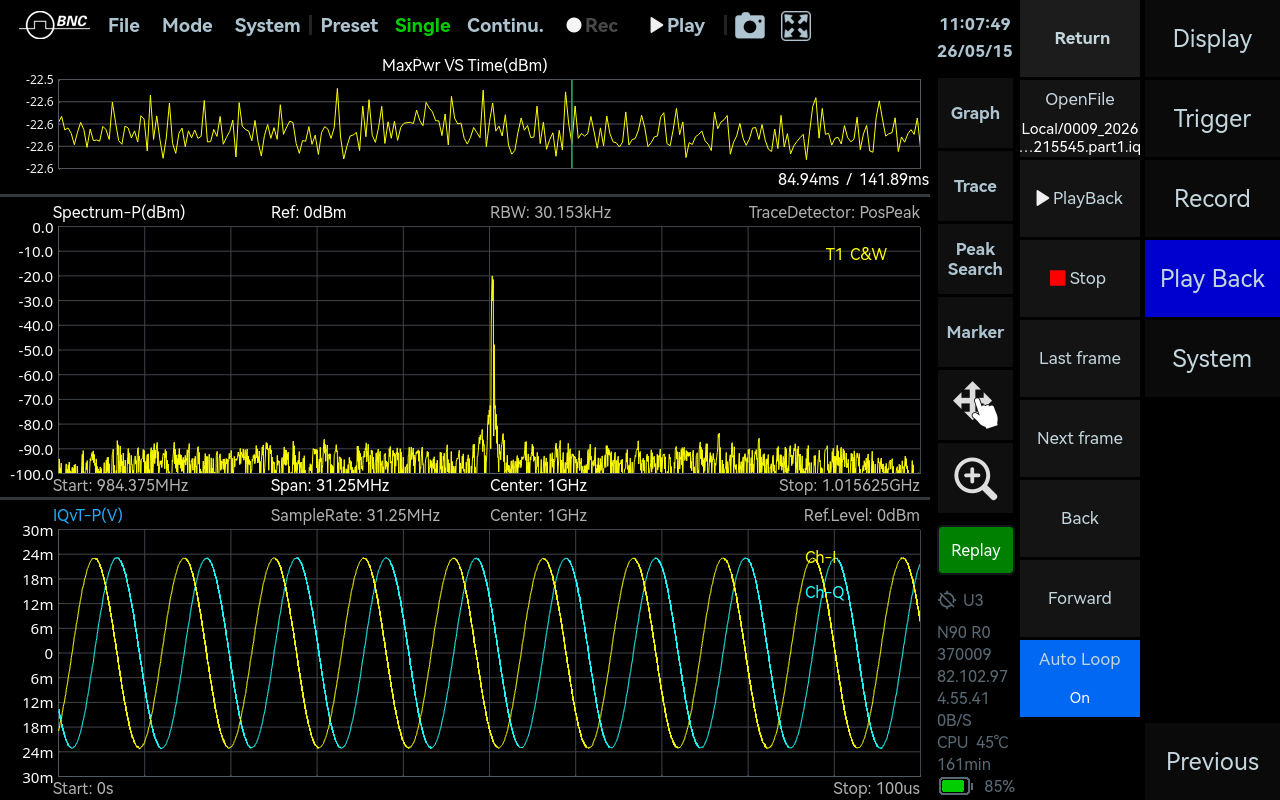Select the pan/move hand tool icon
The width and height of the screenshot is (1280, 800).
click(x=975, y=405)
